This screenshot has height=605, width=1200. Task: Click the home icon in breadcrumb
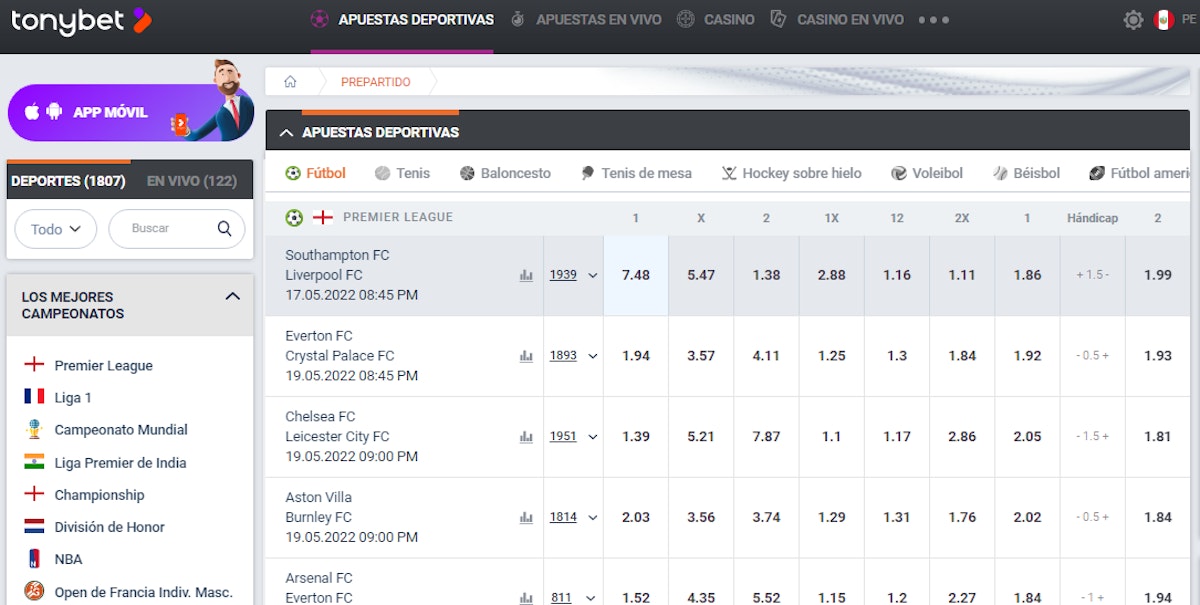click(290, 82)
